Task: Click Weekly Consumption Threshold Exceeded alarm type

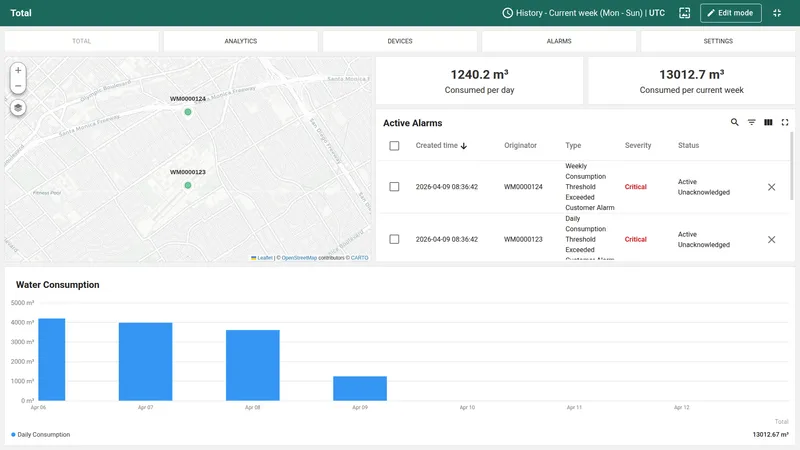Action: [x=589, y=187]
